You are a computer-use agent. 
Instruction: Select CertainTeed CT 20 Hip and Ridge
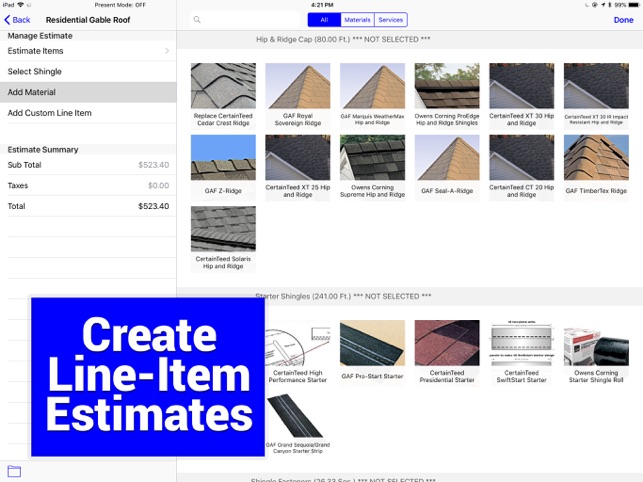click(522, 167)
